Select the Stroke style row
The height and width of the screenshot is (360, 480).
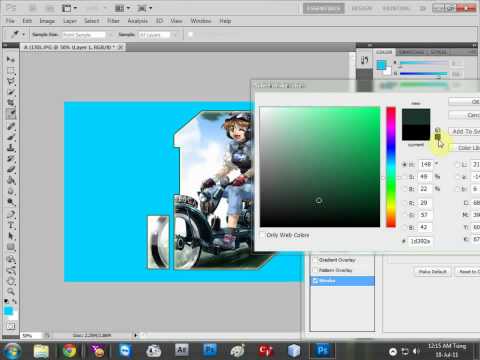[x=342, y=281]
